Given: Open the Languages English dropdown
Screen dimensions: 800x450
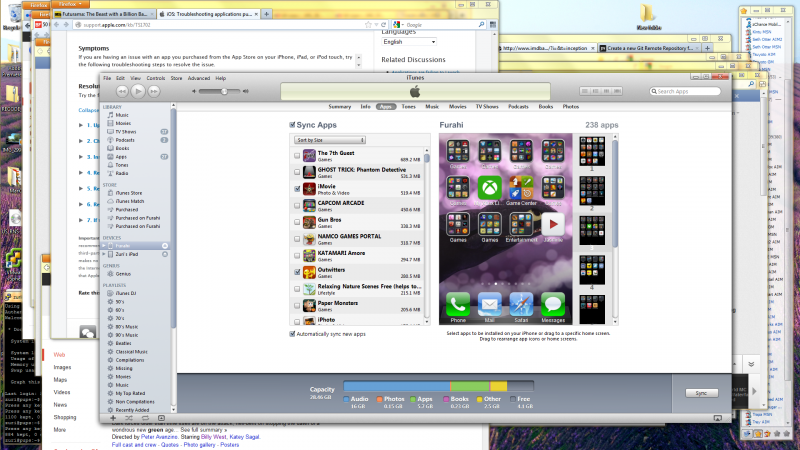Looking at the screenshot, I should click(410, 42).
